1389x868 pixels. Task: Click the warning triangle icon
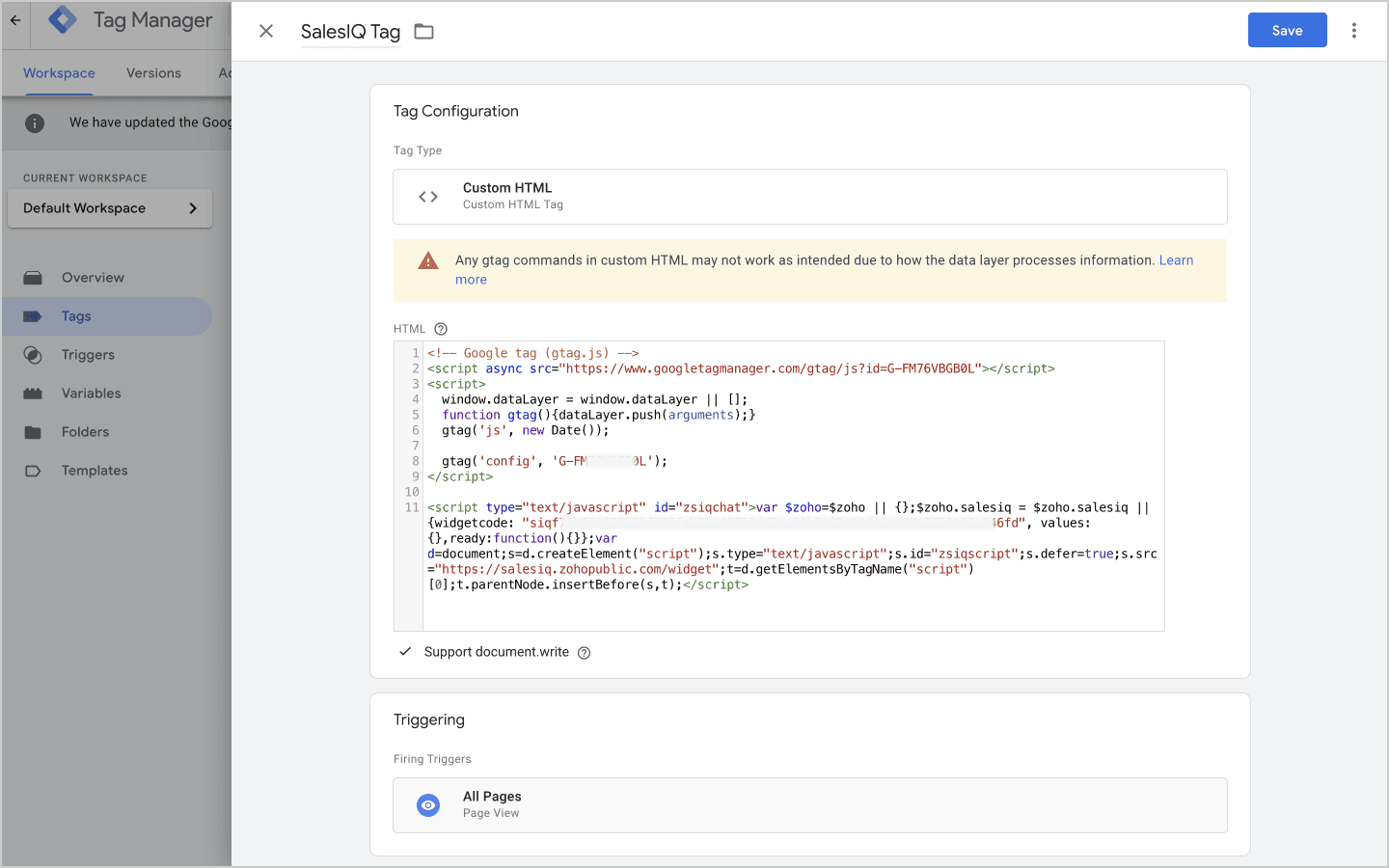tap(428, 260)
